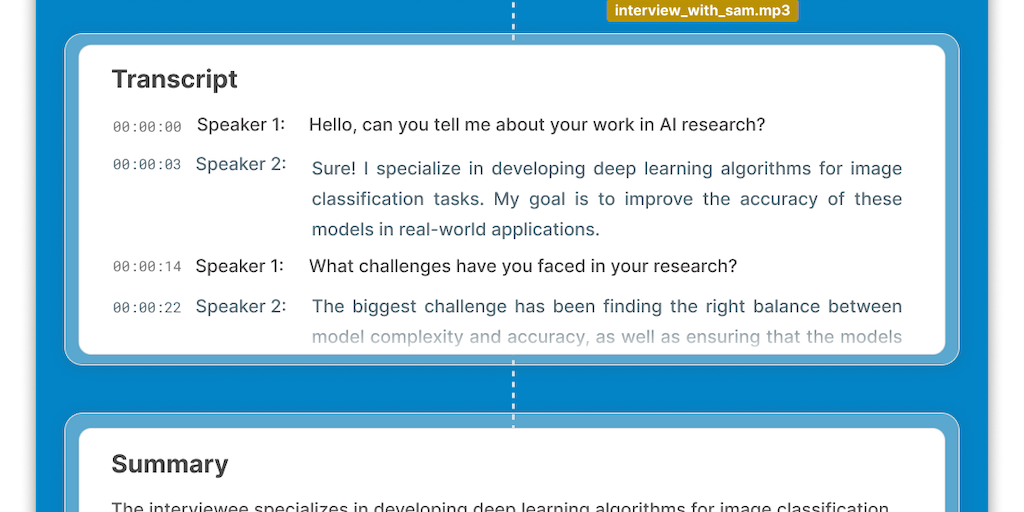This screenshot has width=1024, height=512.
Task: Click the Summary heading
Action: point(170,464)
